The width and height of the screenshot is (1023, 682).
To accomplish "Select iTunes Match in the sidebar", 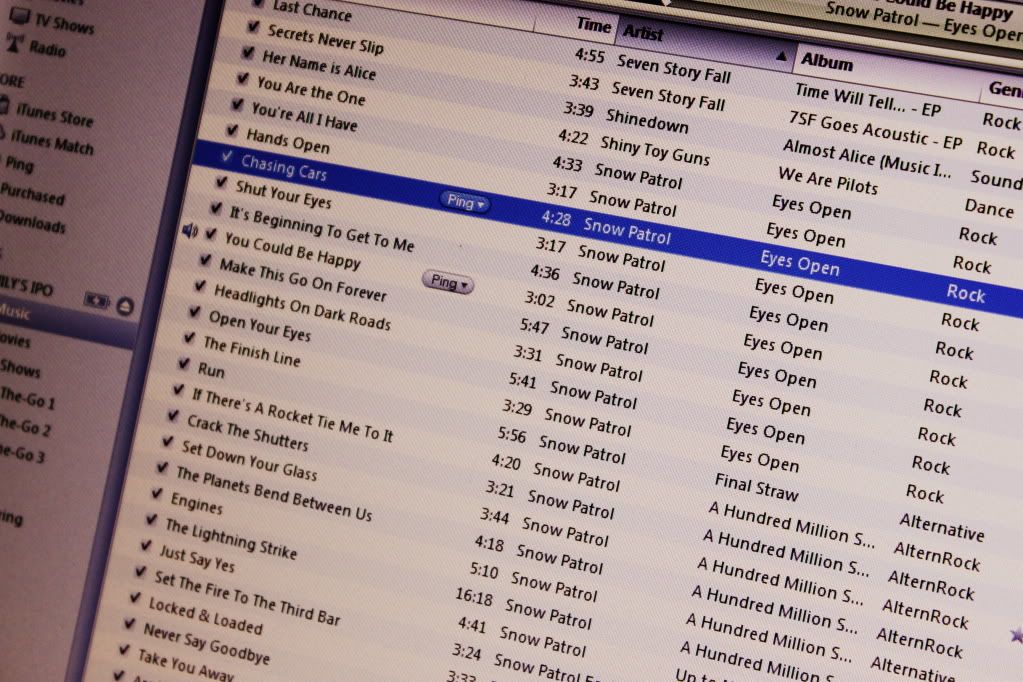I will click(52, 142).
